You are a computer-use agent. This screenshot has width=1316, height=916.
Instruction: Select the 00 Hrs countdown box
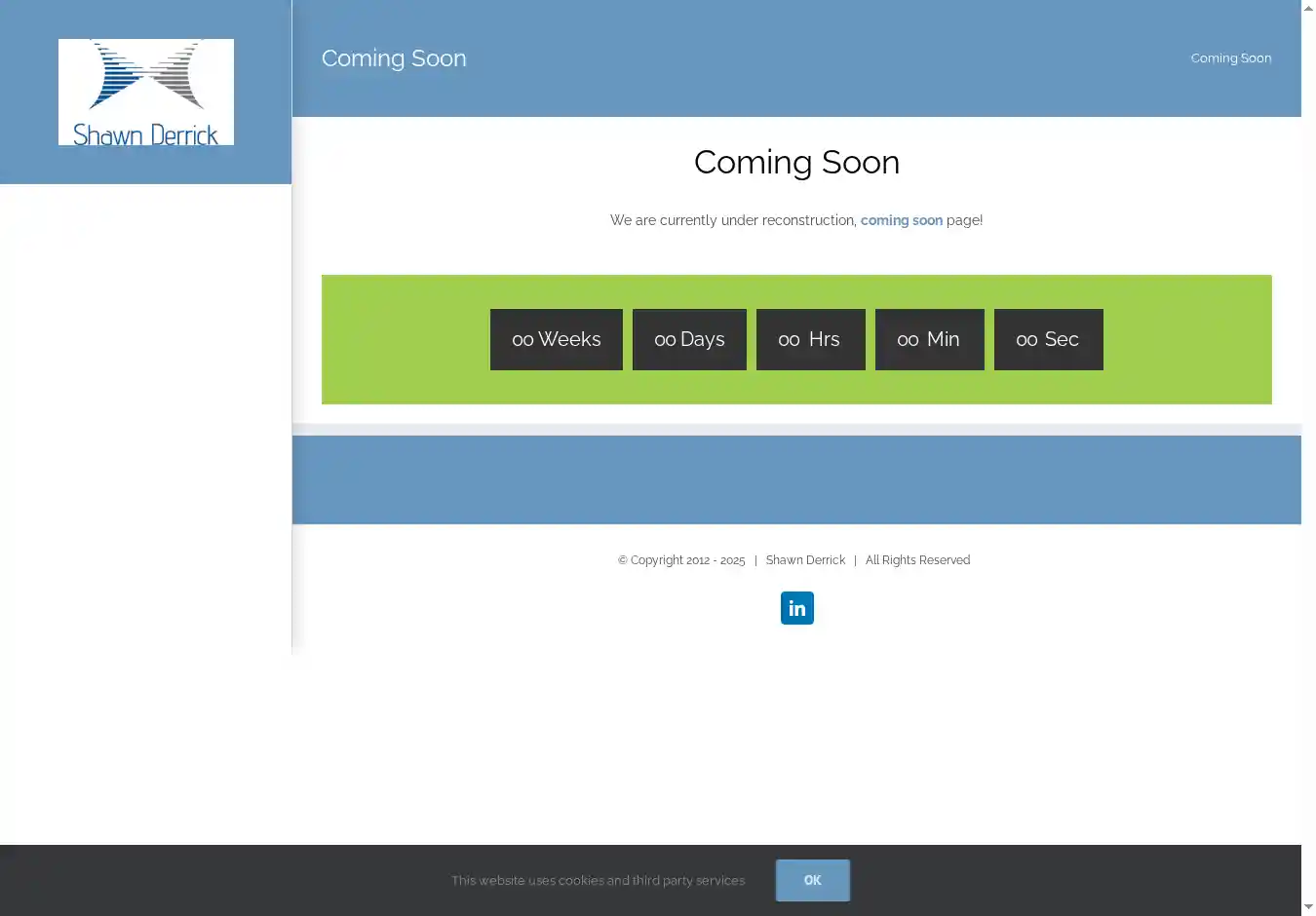(810, 339)
